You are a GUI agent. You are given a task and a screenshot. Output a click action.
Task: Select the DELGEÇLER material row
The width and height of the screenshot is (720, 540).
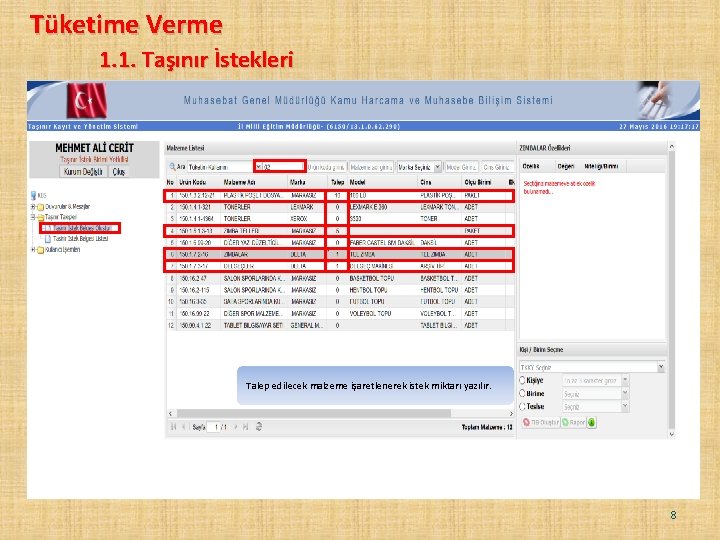click(x=339, y=266)
